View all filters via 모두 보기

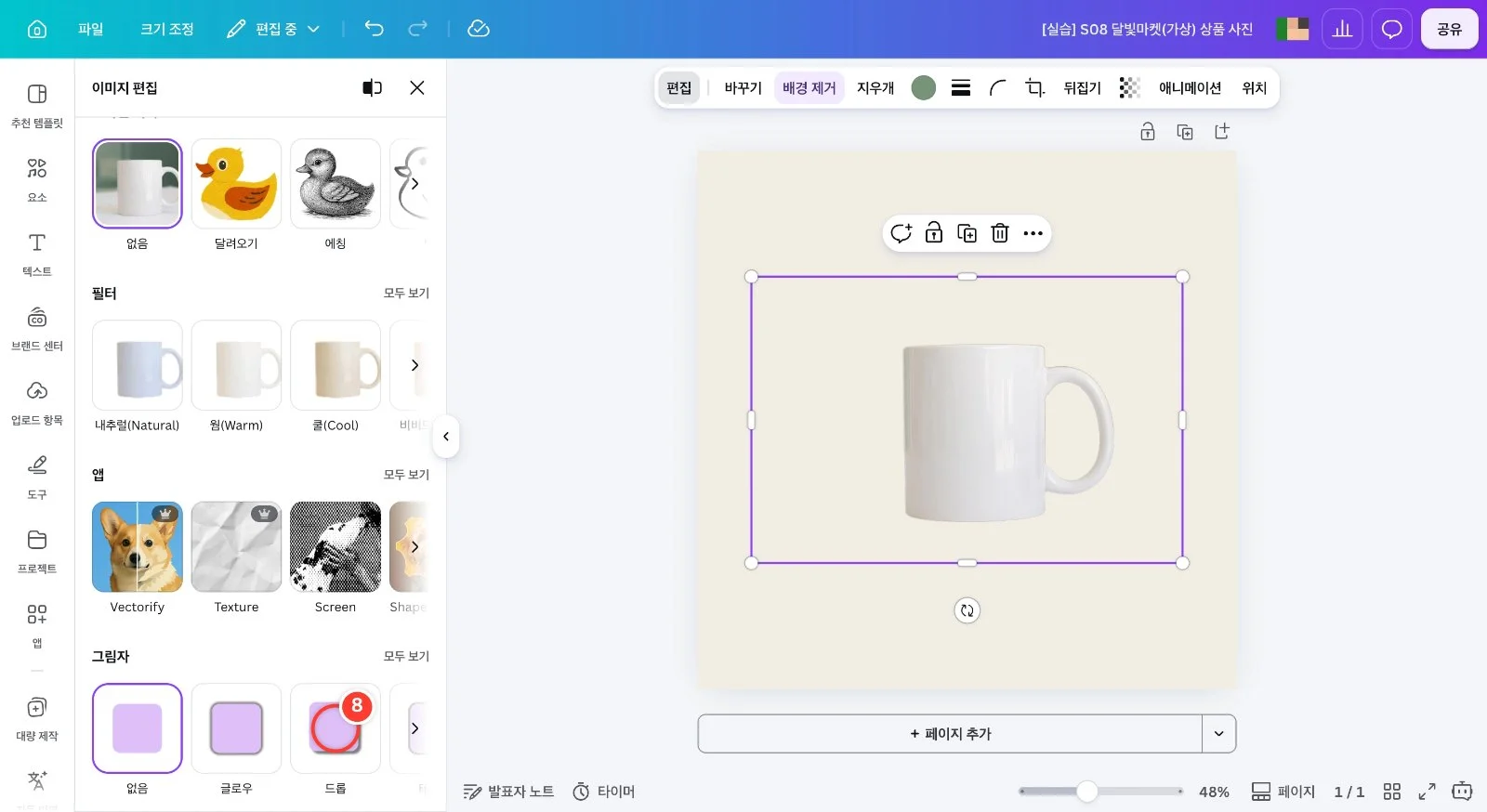pos(407,293)
